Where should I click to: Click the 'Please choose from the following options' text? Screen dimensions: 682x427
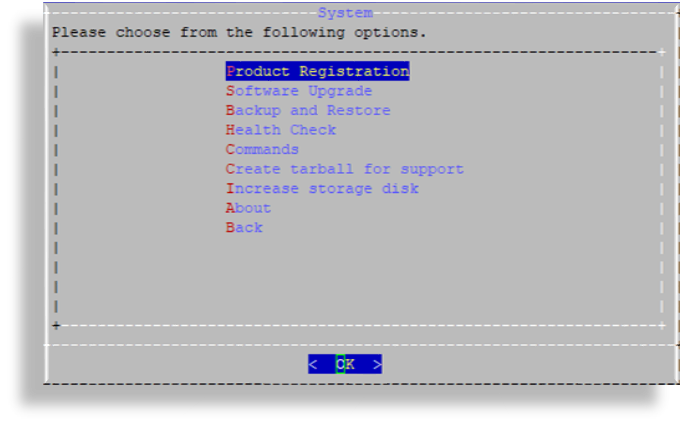click(x=239, y=33)
